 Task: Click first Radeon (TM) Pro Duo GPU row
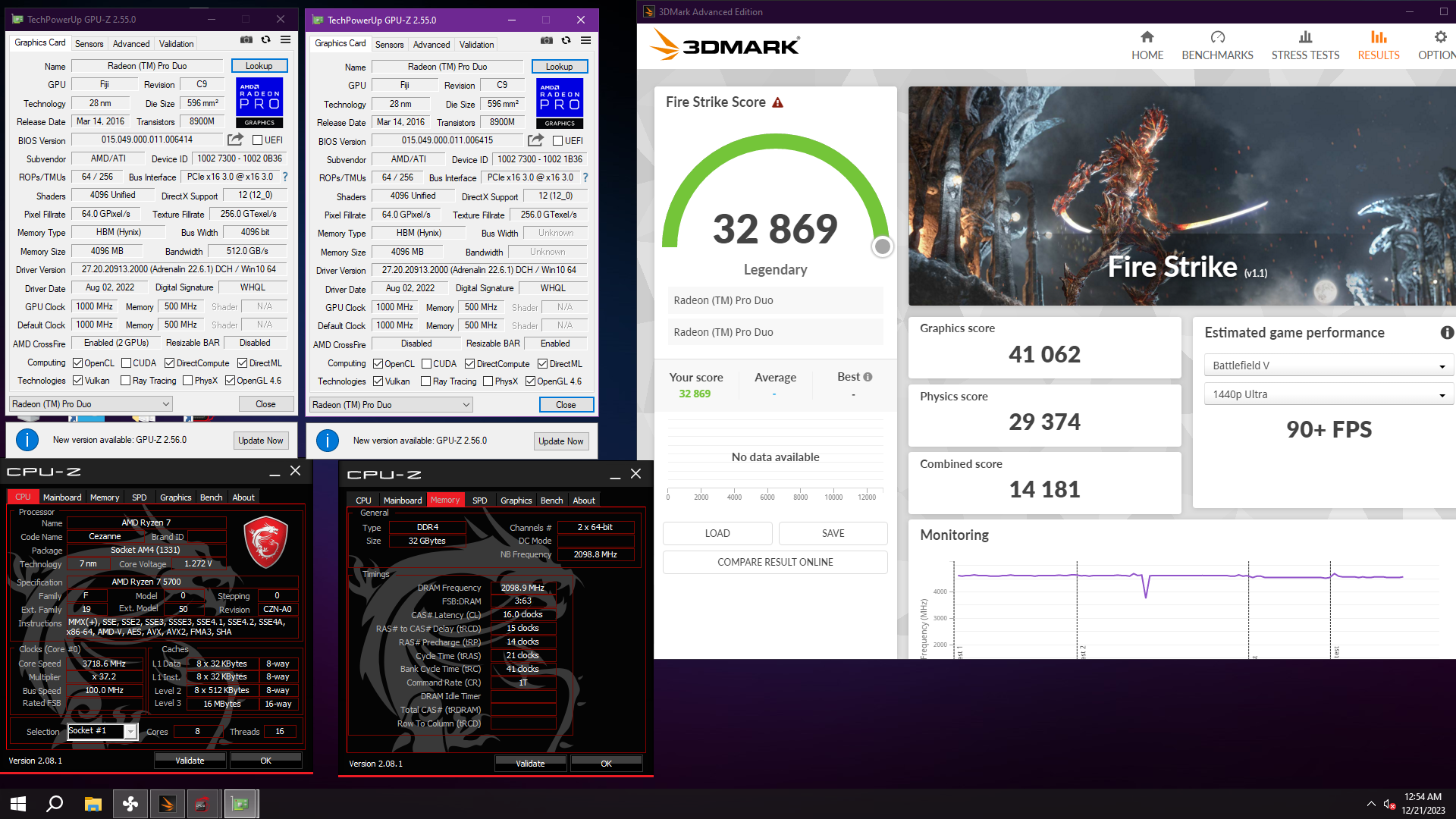tap(775, 300)
